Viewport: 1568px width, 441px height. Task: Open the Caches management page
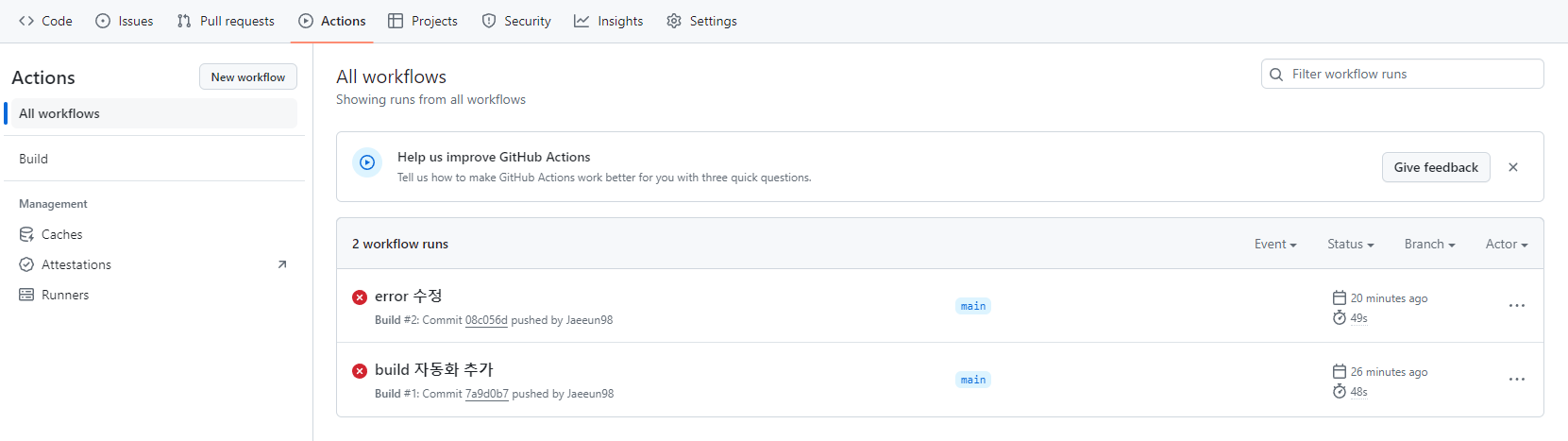point(152,234)
